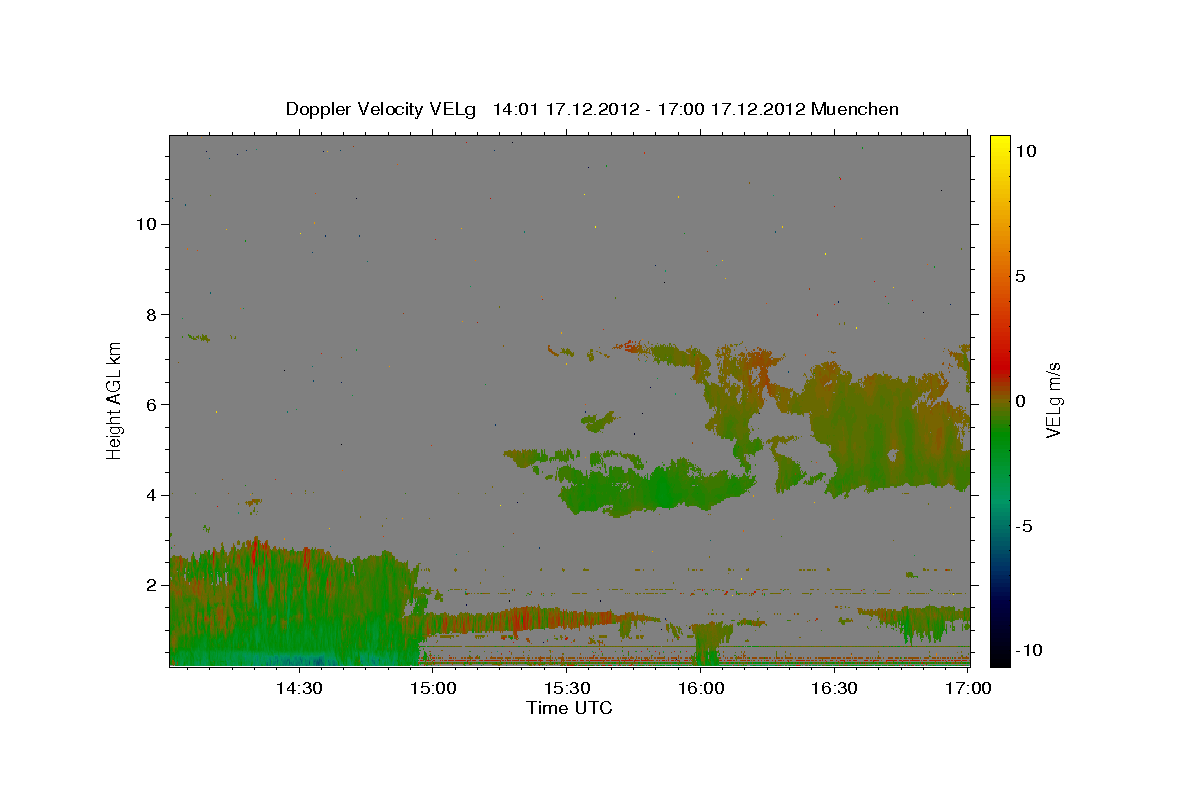Image resolution: width=1200 pixels, height=800 pixels.
Task: Click the '14:30' time tick label
Action: click(x=298, y=688)
